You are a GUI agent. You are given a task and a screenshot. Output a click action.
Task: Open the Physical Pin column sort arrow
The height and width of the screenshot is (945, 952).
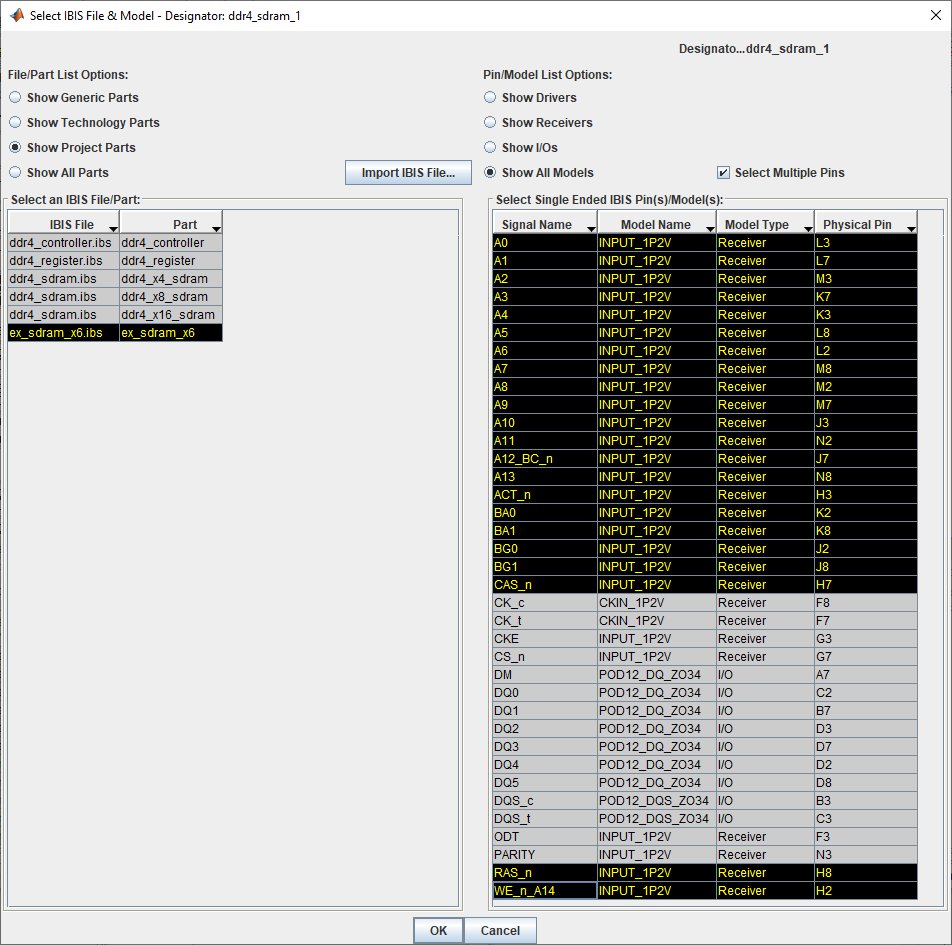pos(911,228)
